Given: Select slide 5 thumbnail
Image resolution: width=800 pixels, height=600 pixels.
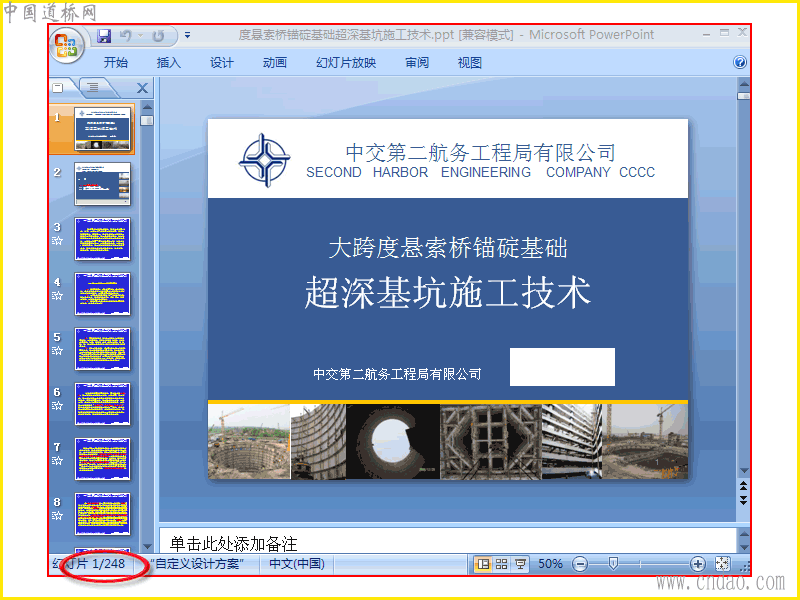Looking at the screenshot, I should tap(102, 349).
